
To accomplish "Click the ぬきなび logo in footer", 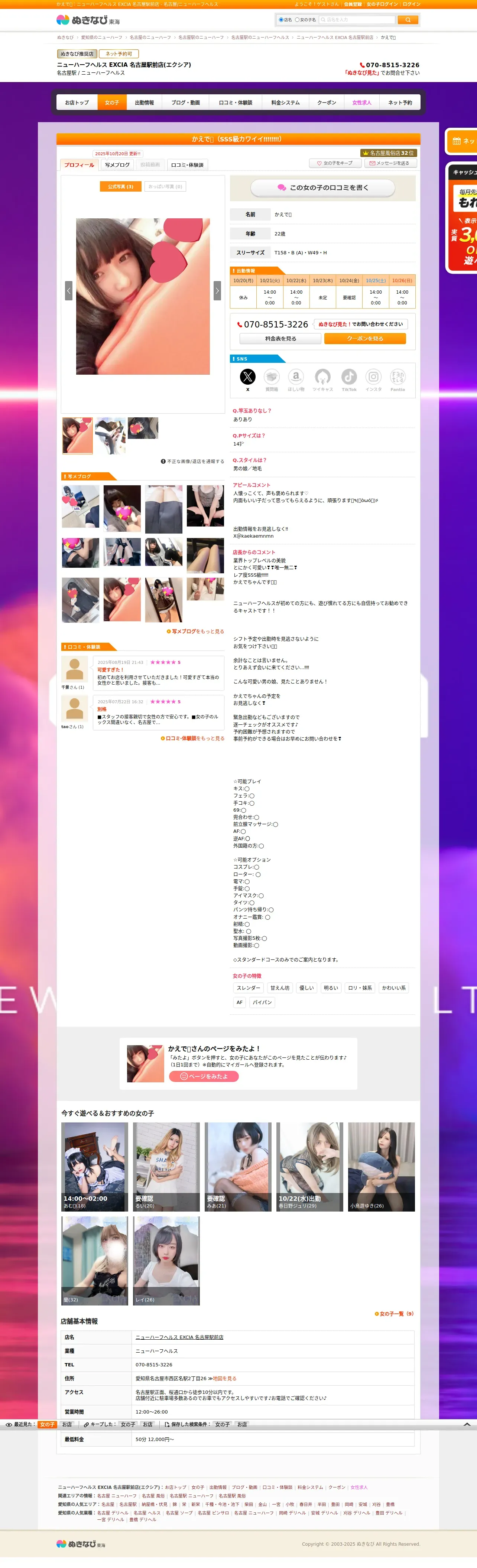I will tap(80, 1543).
